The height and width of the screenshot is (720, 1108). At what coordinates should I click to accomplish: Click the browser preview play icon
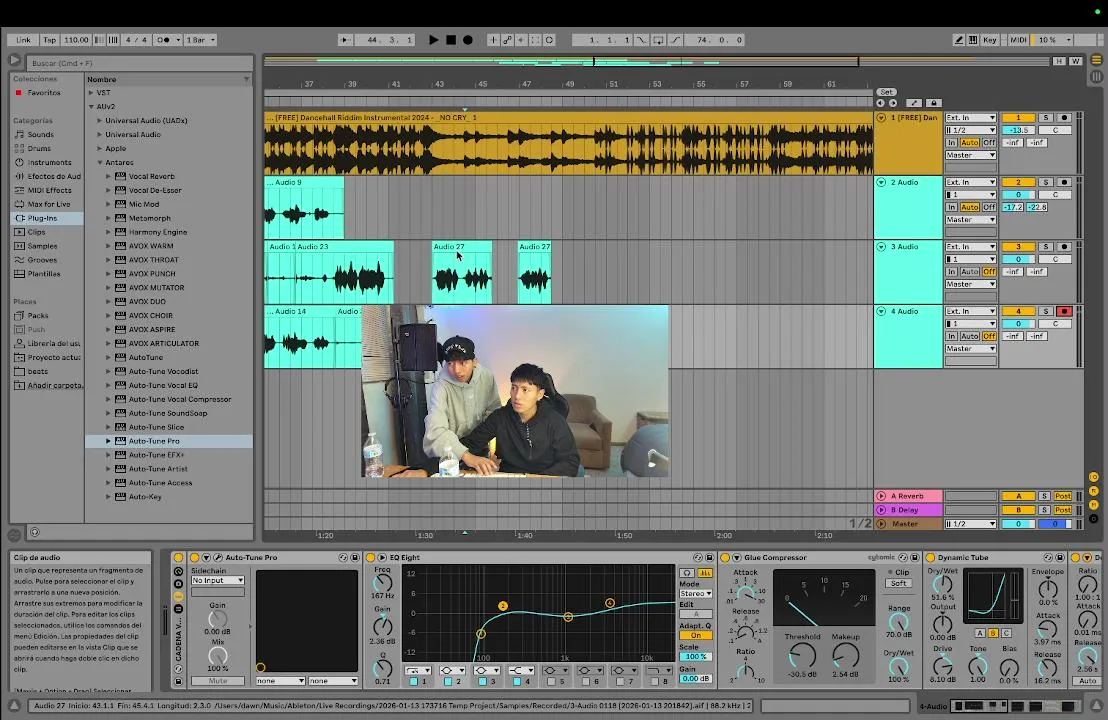pyautogui.click(x=14, y=60)
